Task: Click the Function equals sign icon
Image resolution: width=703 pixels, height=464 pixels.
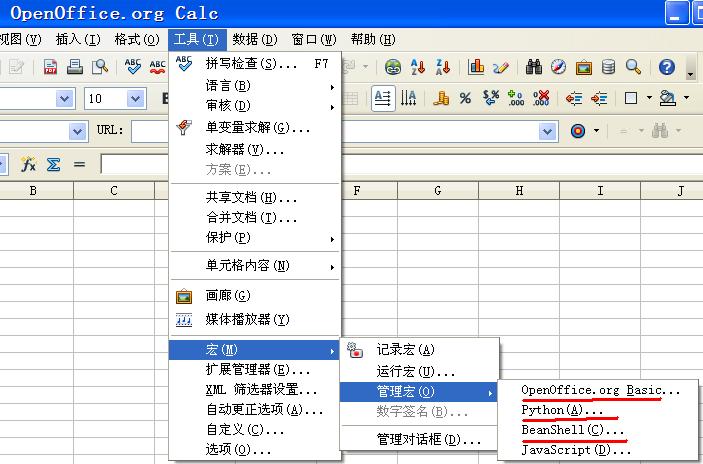Action: (79, 165)
